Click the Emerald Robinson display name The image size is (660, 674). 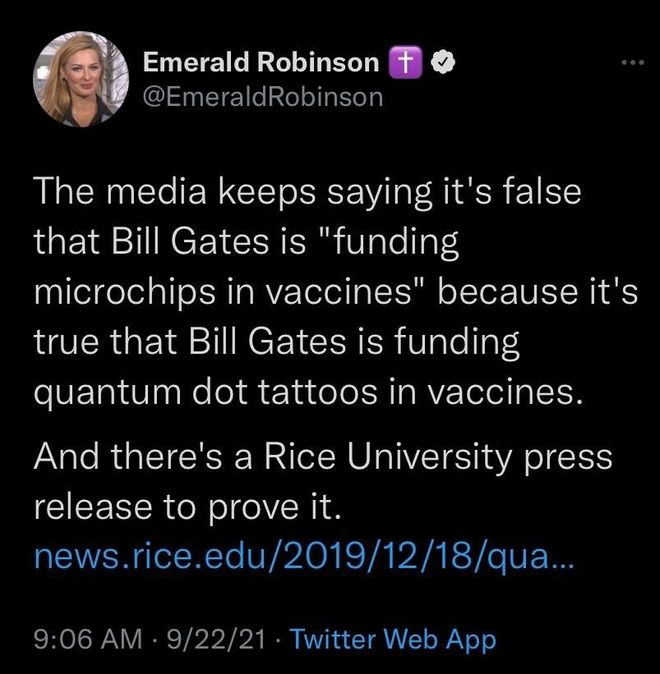[261, 62]
